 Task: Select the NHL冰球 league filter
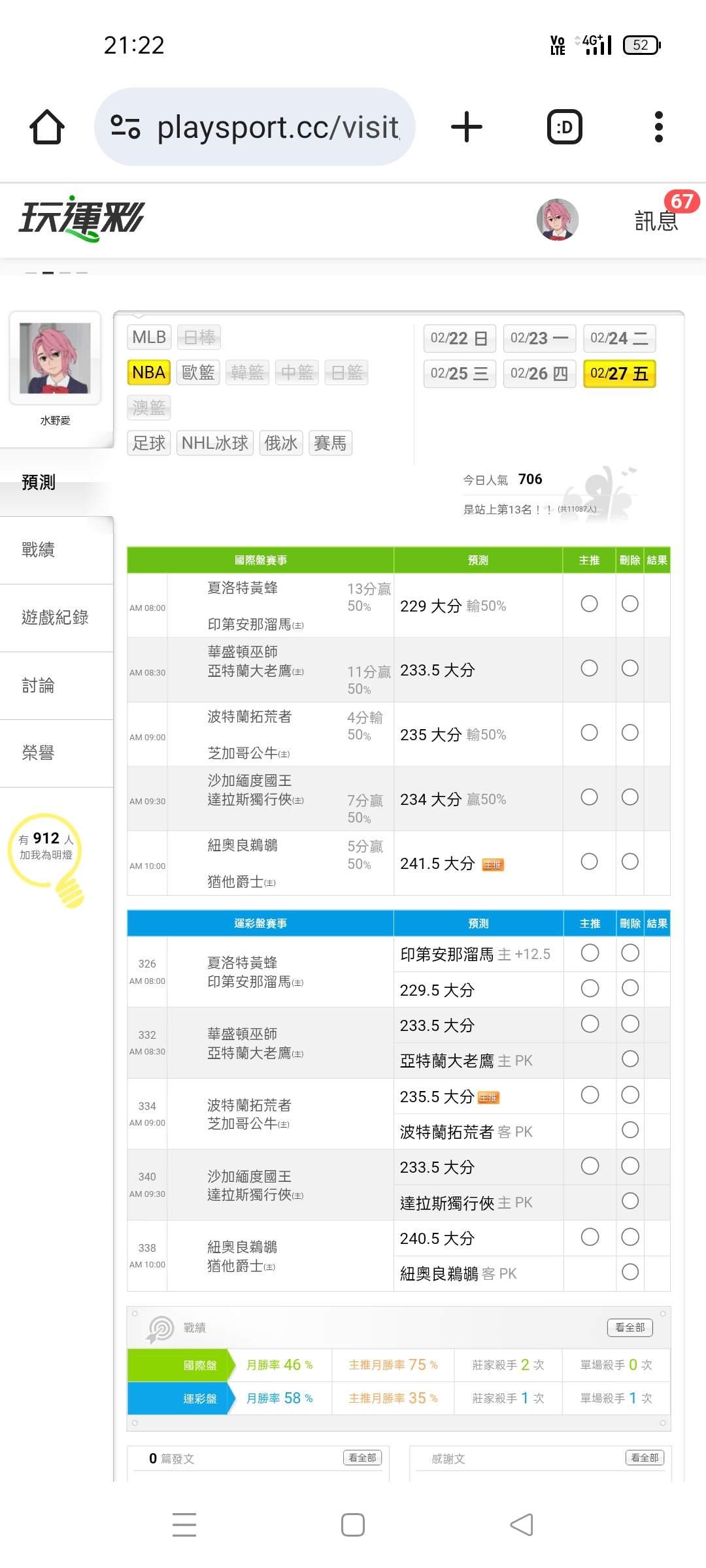pyautogui.click(x=214, y=443)
